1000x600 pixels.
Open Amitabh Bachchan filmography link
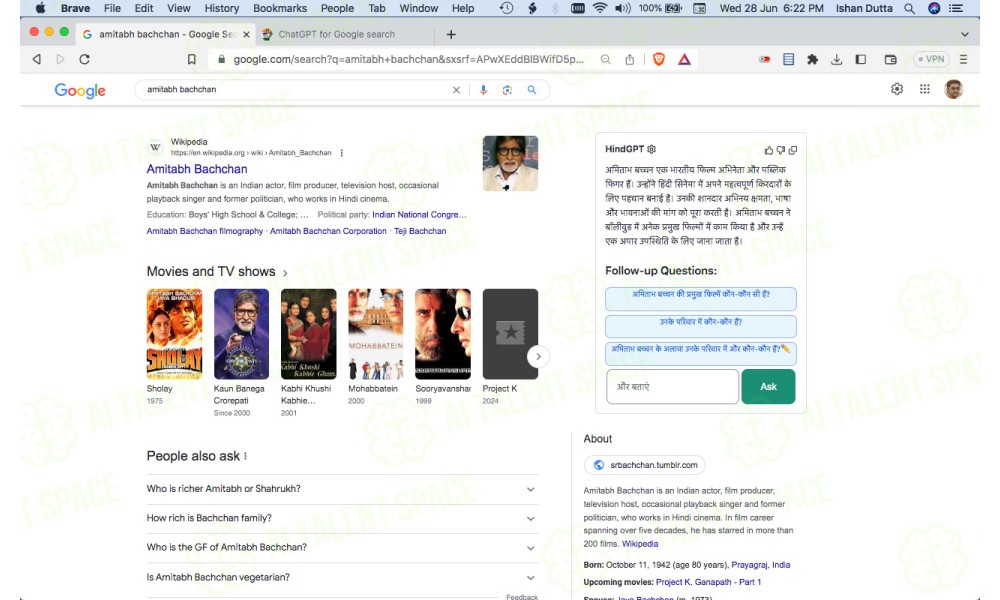pos(205,231)
